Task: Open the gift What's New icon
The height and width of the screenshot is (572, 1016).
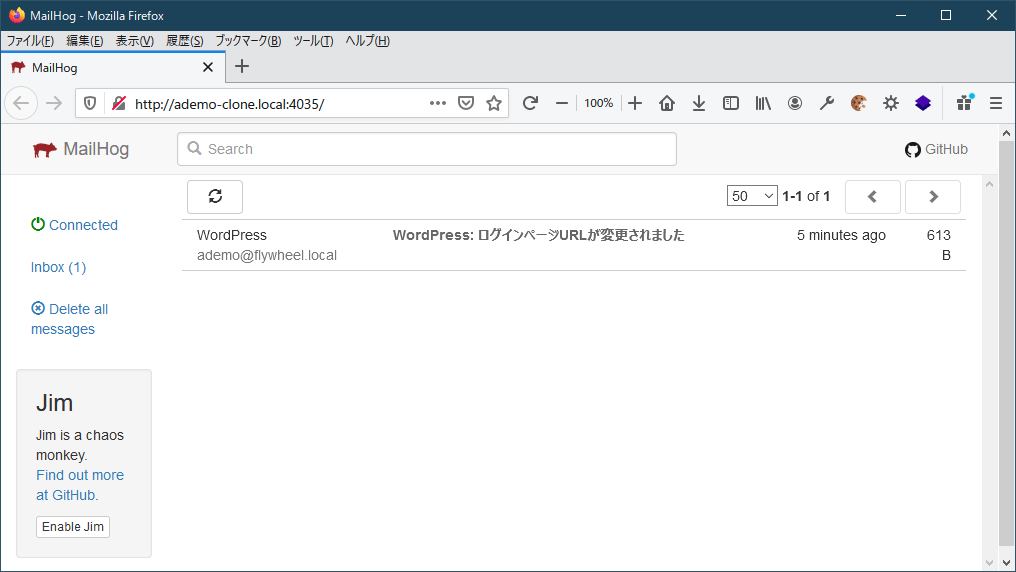Action: (964, 103)
